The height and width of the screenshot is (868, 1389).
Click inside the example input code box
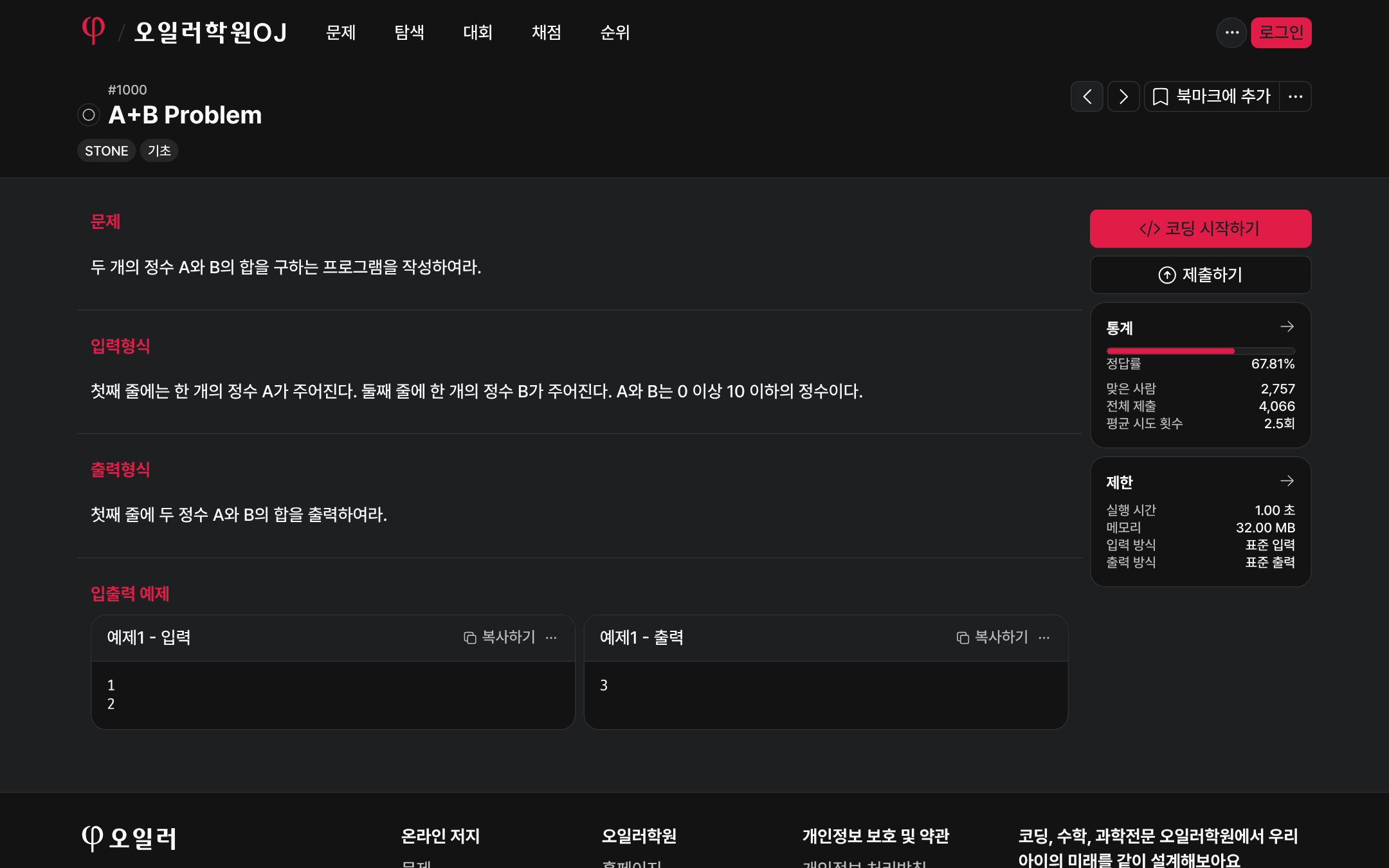[333, 695]
